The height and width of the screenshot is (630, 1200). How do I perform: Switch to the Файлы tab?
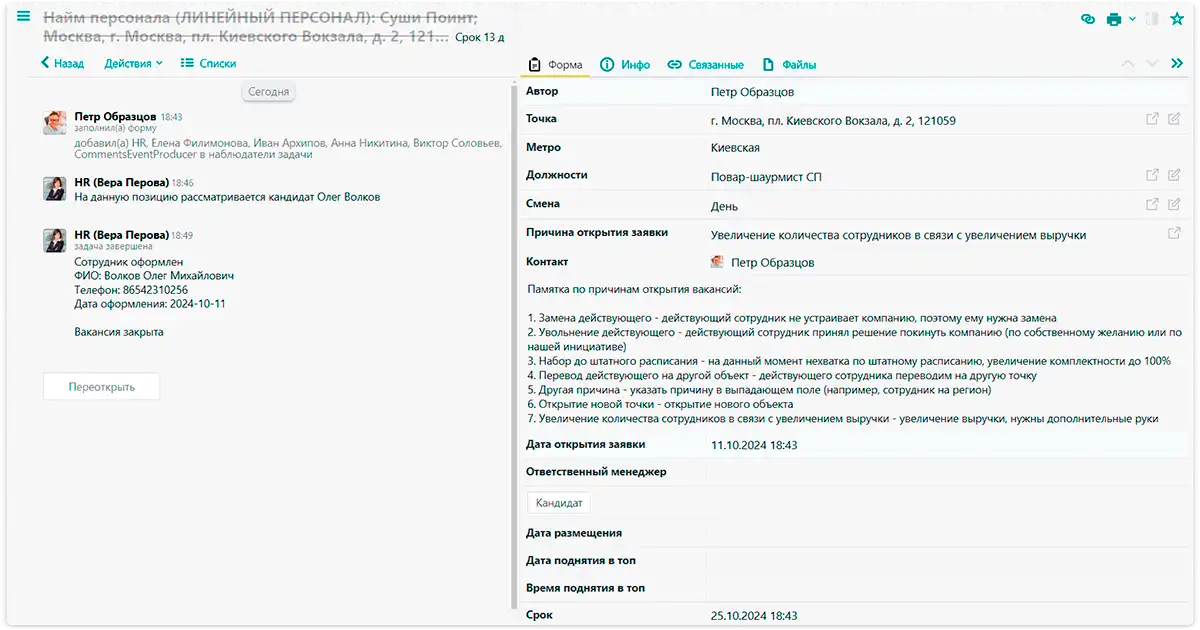click(x=790, y=65)
